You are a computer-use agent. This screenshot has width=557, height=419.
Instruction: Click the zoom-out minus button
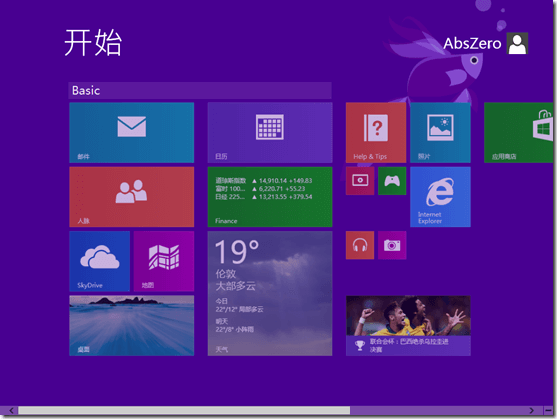pyautogui.click(x=548, y=410)
